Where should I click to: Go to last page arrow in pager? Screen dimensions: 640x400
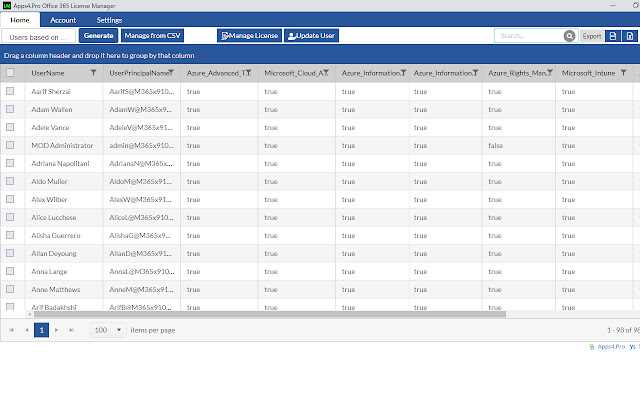click(x=71, y=330)
